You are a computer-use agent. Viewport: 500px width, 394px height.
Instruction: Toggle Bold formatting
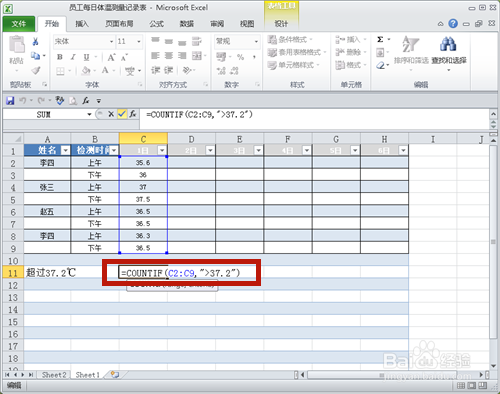coord(60,57)
